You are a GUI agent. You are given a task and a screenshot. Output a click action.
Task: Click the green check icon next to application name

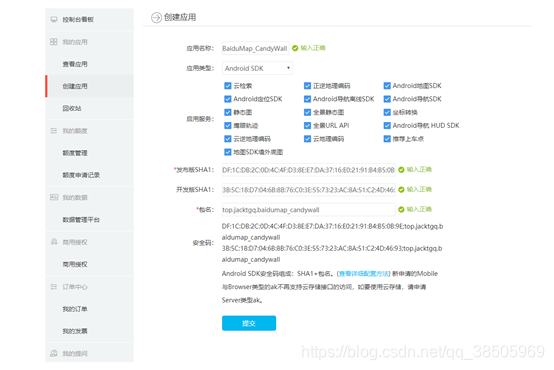[x=295, y=48]
